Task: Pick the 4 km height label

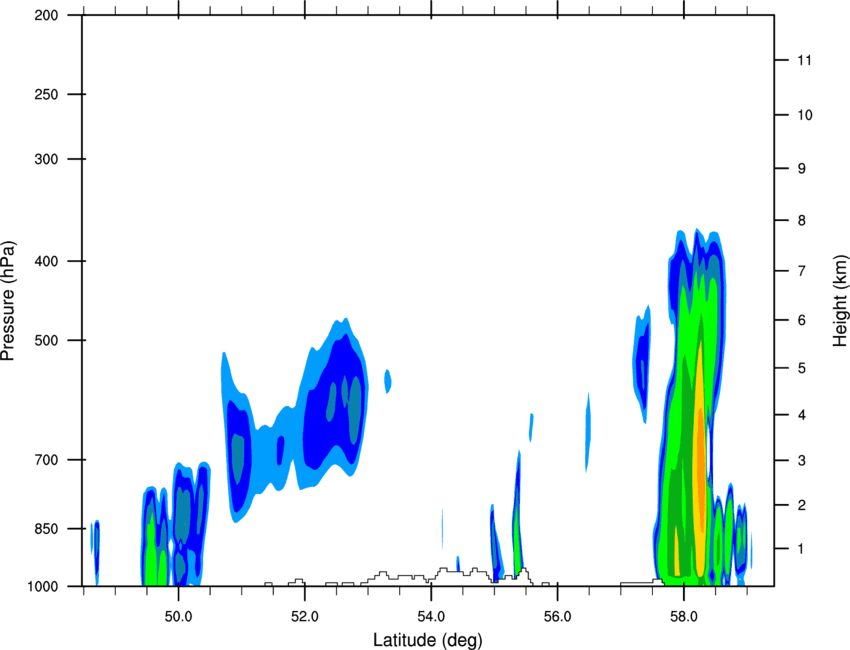Action: (x=801, y=415)
